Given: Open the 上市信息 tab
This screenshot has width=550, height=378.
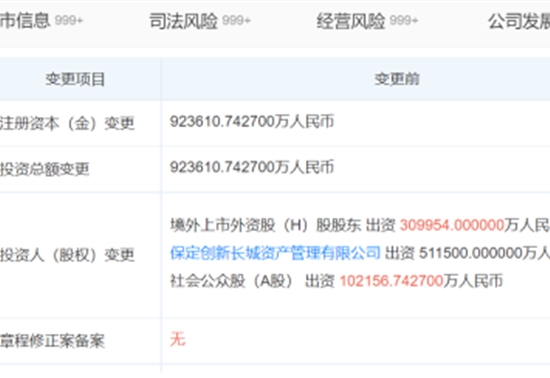Looking at the screenshot, I should coord(41,20).
